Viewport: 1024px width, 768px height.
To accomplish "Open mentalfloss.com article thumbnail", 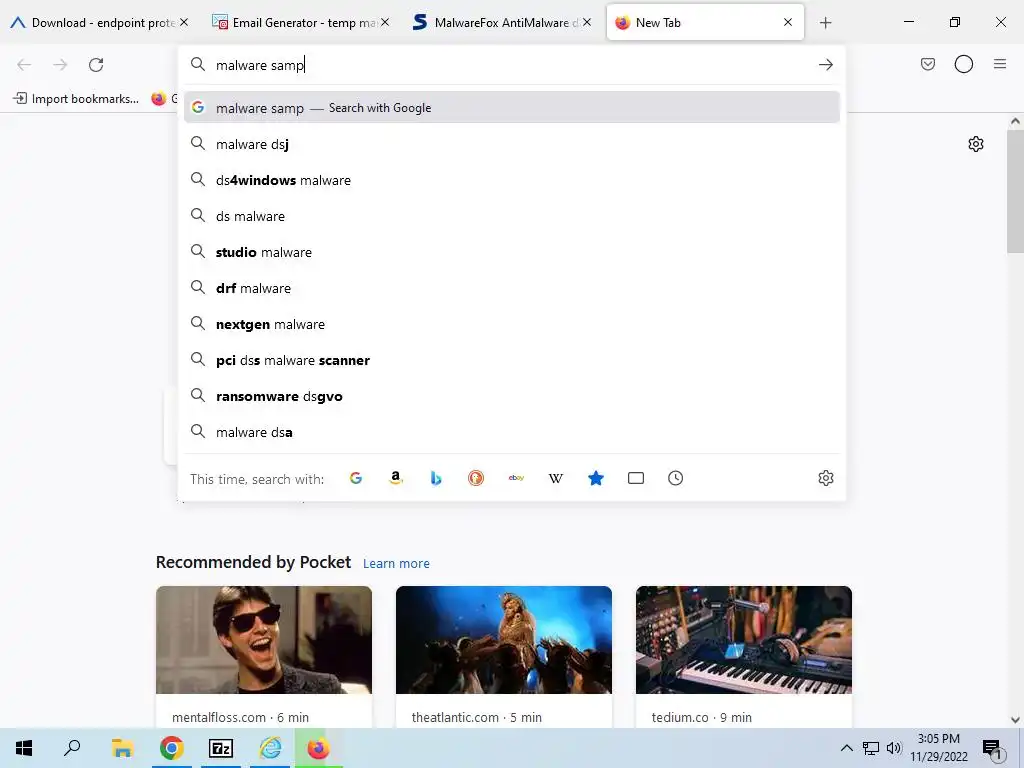I will coord(264,639).
